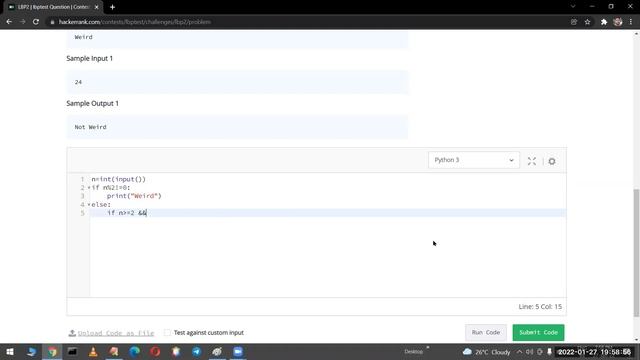Open the terminal app in taskbar

coord(72,351)
